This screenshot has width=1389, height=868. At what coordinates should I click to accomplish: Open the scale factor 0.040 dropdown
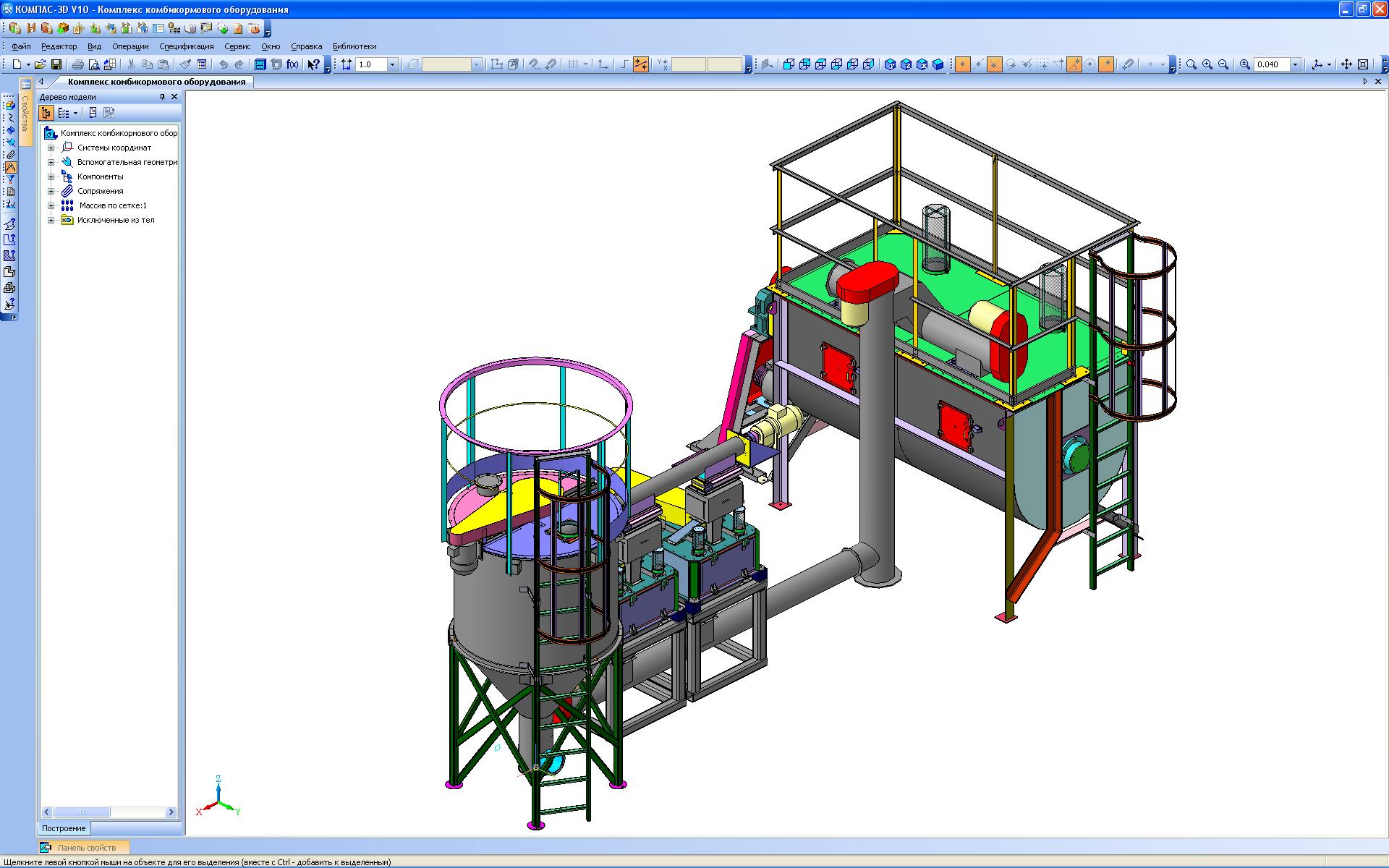click(x=1295, y=64)
